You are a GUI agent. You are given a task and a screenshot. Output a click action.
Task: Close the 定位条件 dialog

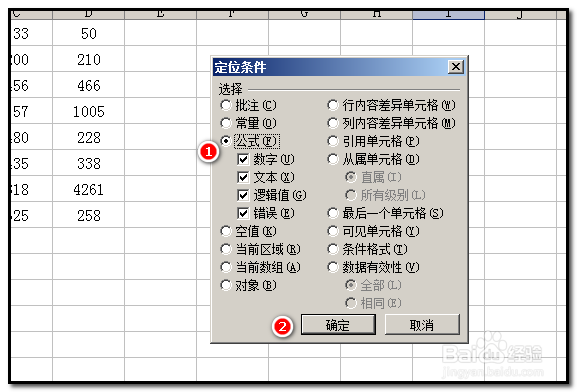(456, 67)
